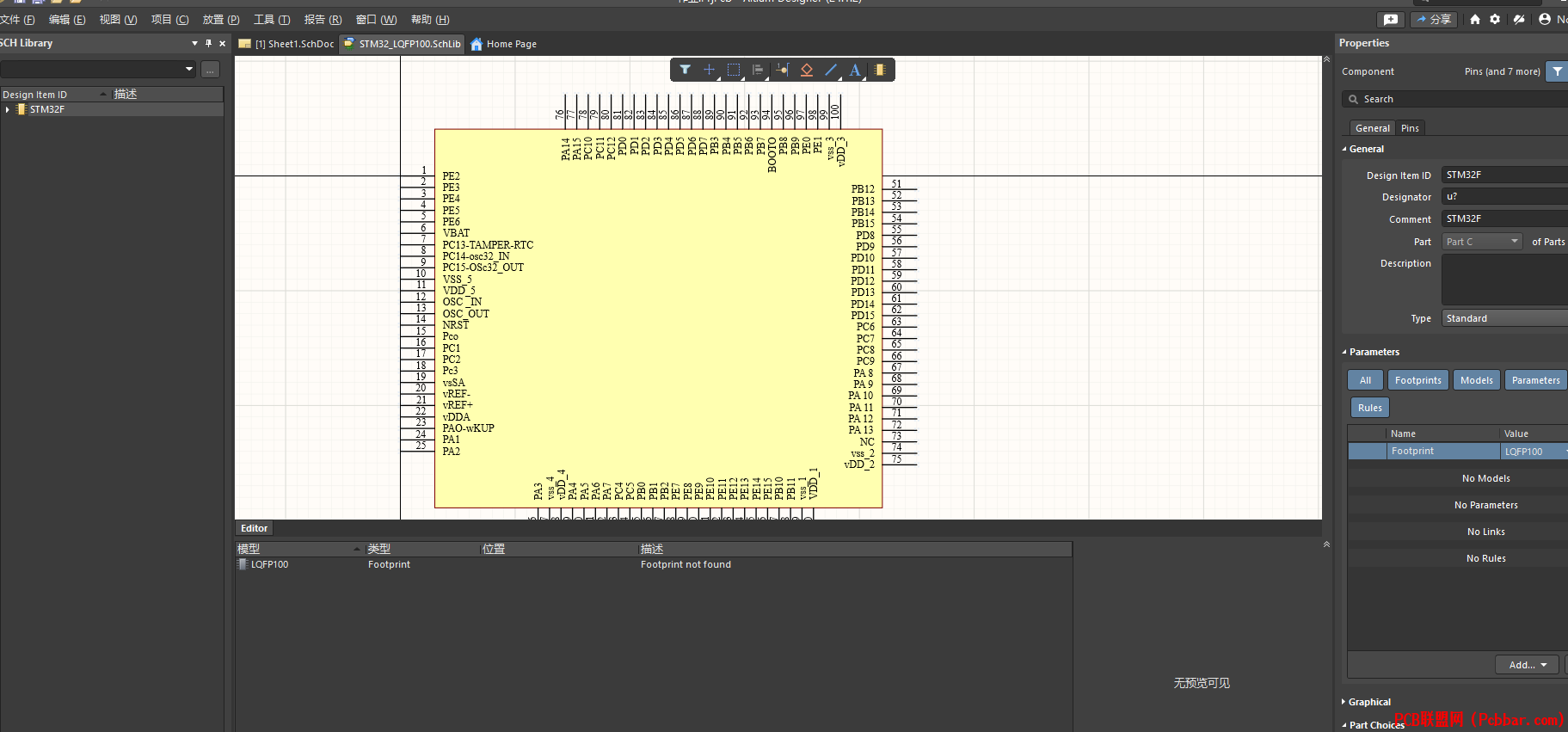Collapse the General section

click(x=1344, y=149)
